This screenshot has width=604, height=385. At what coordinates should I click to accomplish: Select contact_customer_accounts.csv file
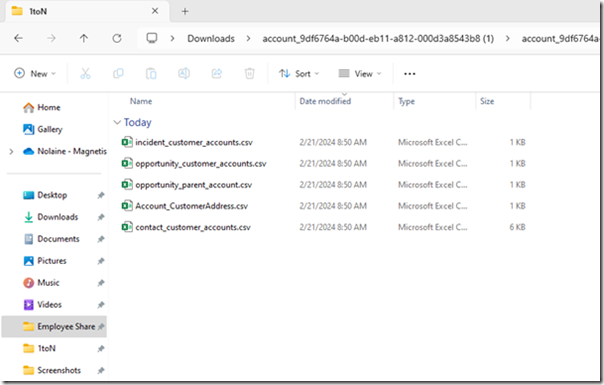[x=193, y=227]
